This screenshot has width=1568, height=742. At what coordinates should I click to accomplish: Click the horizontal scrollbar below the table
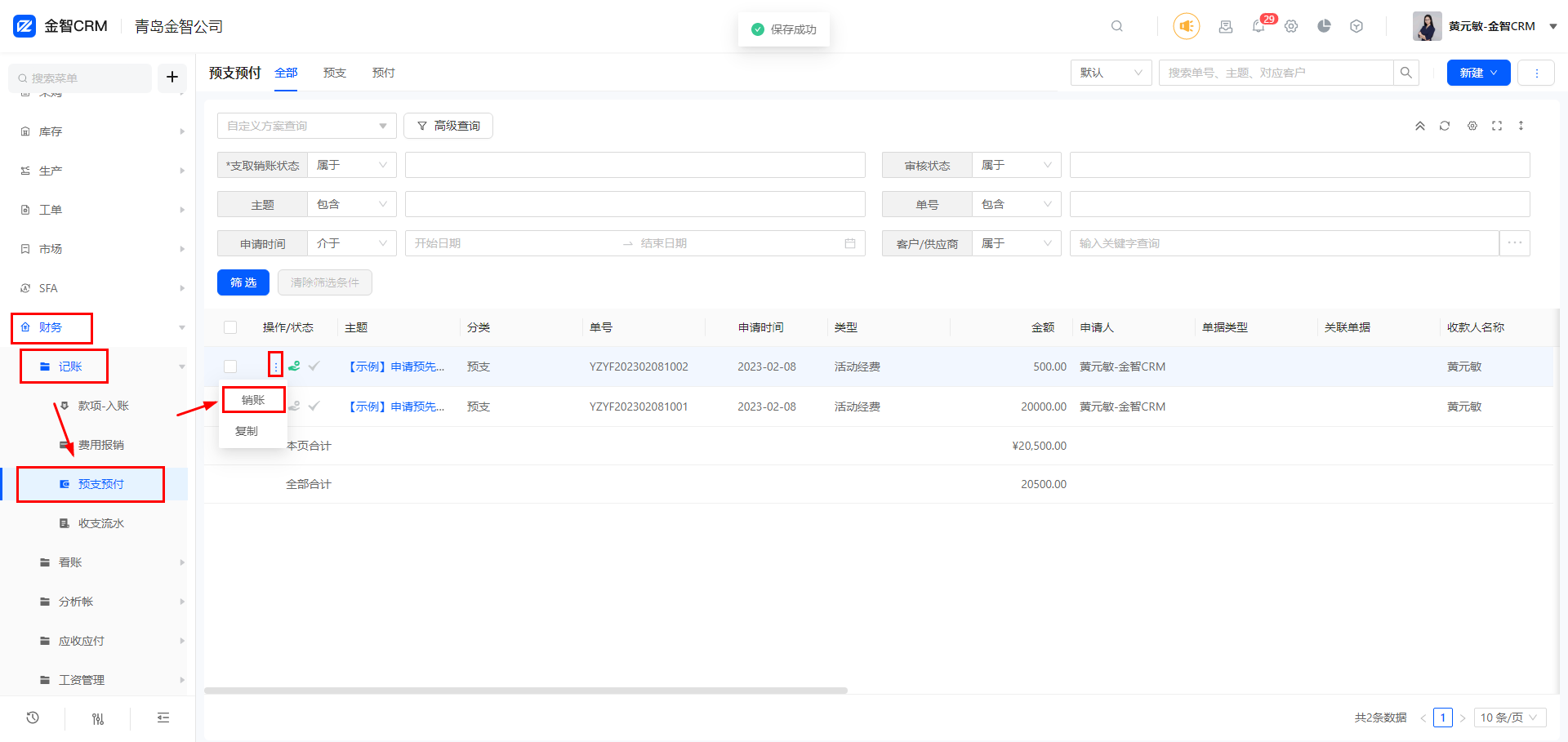pos(526,691)
